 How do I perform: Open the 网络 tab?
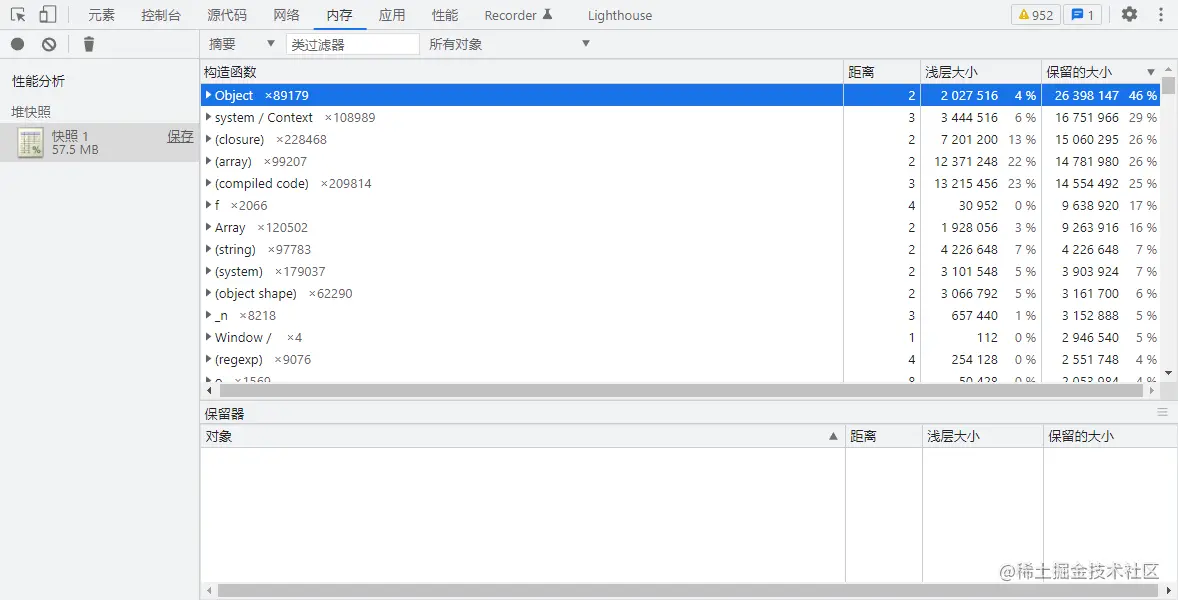(286, 15)
